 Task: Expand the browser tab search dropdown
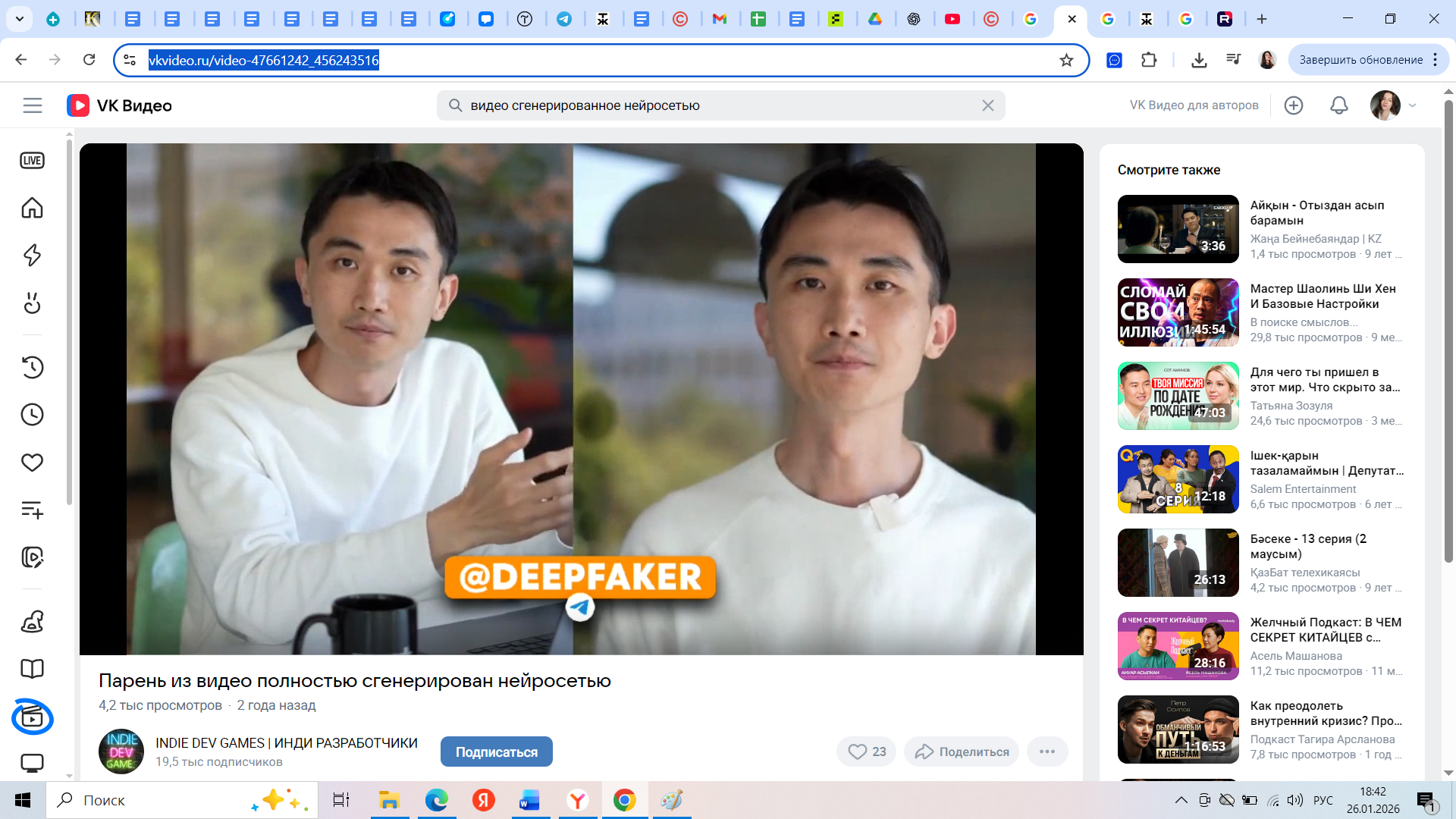(x=19, y=19)
